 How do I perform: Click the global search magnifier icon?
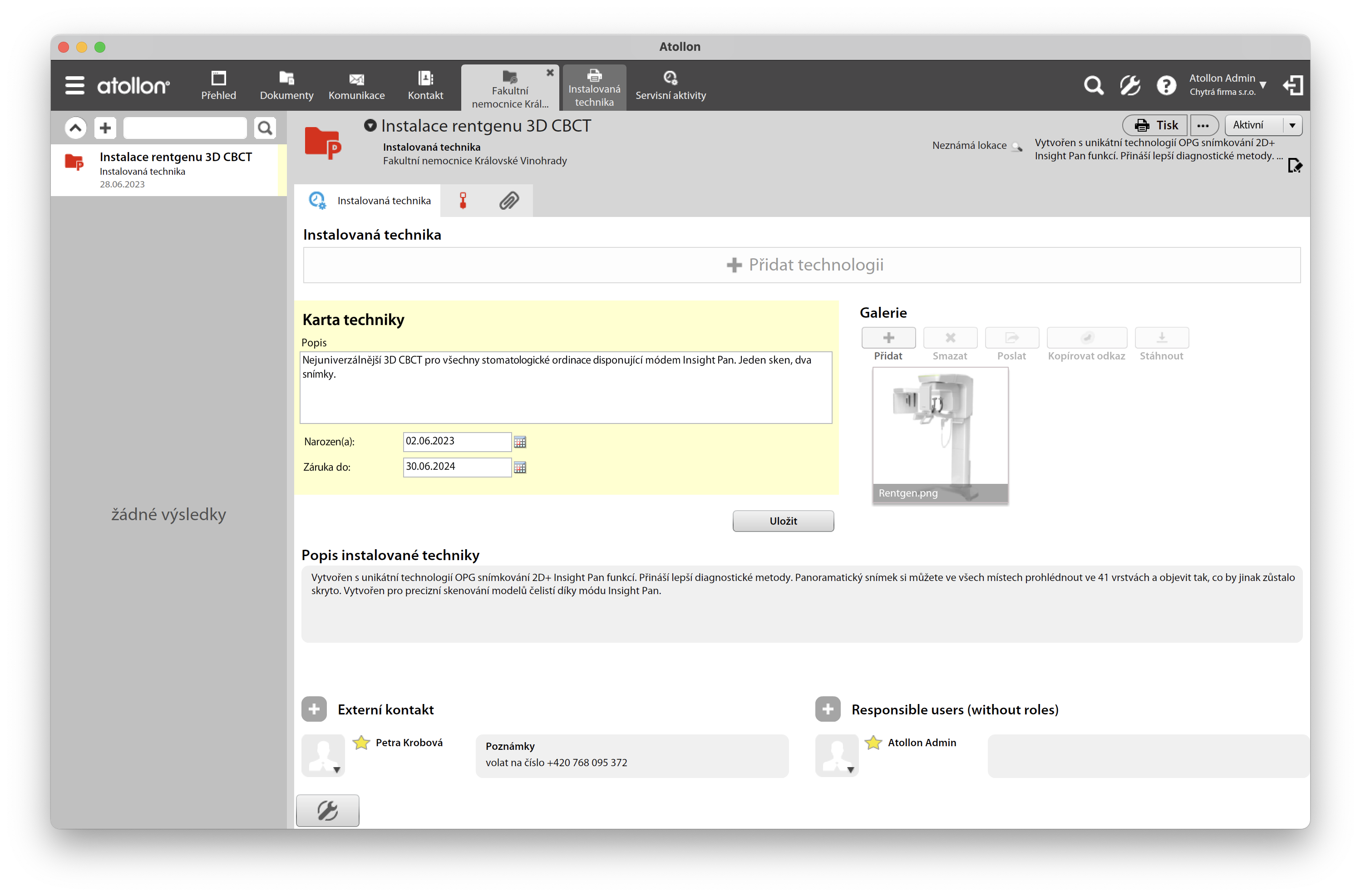click(1093, 86)
